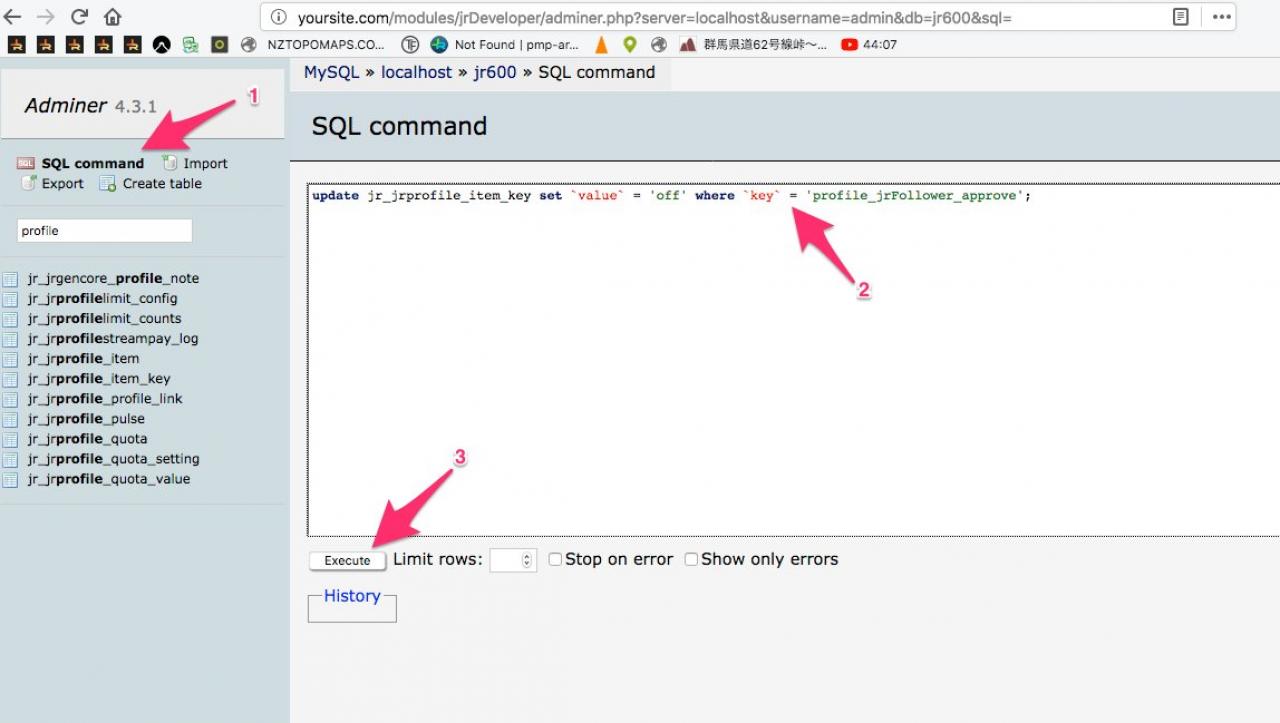Screen dimensions: 1280x723
Task: Open jr600 database breadcrumb link
Action: [x=494, y=72]
